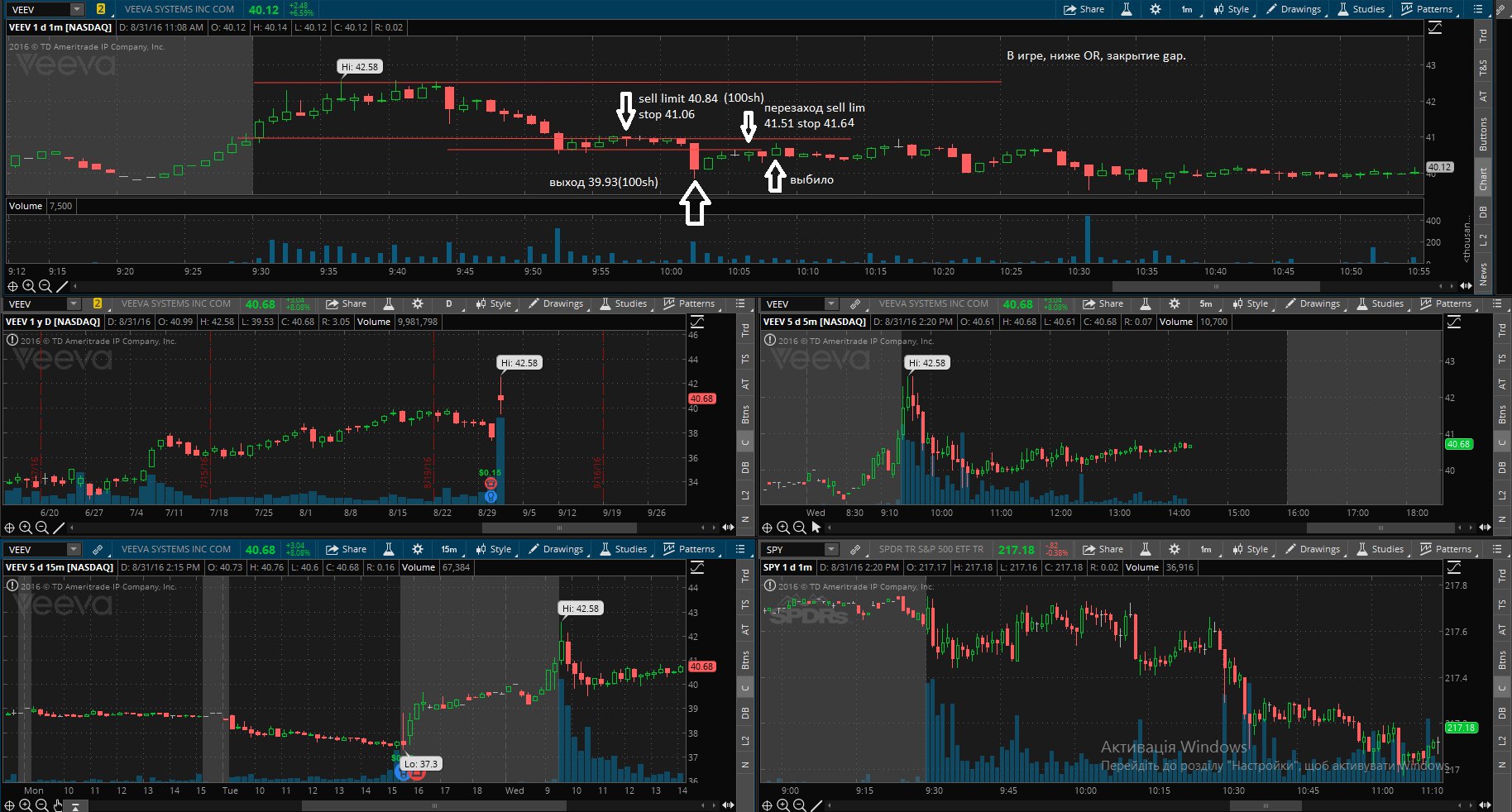The image size is (1512, 812).
Task: Click Share button on VEEV 5m chart
Action: coord(1103,303)
